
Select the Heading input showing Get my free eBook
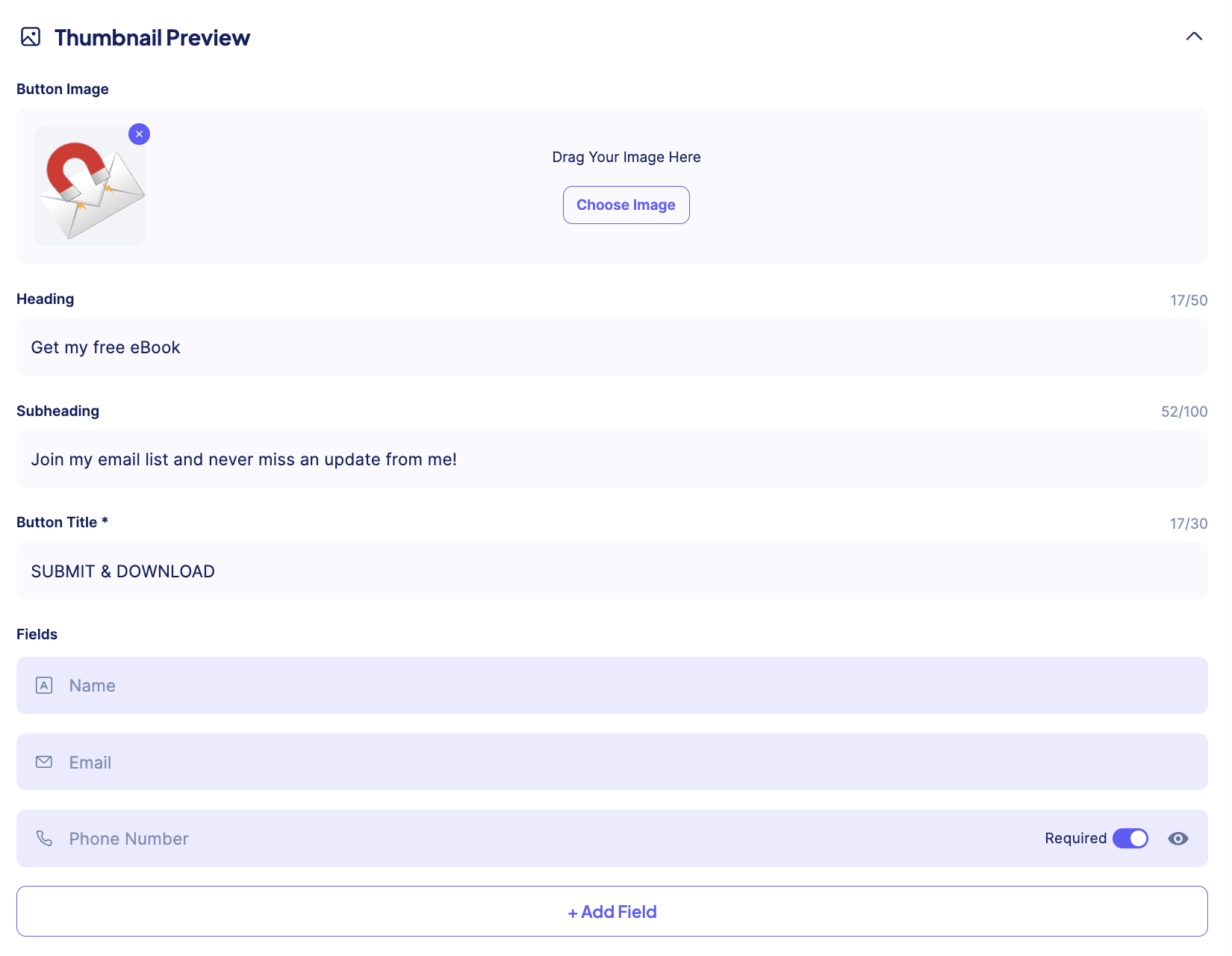tap(612, 347)
